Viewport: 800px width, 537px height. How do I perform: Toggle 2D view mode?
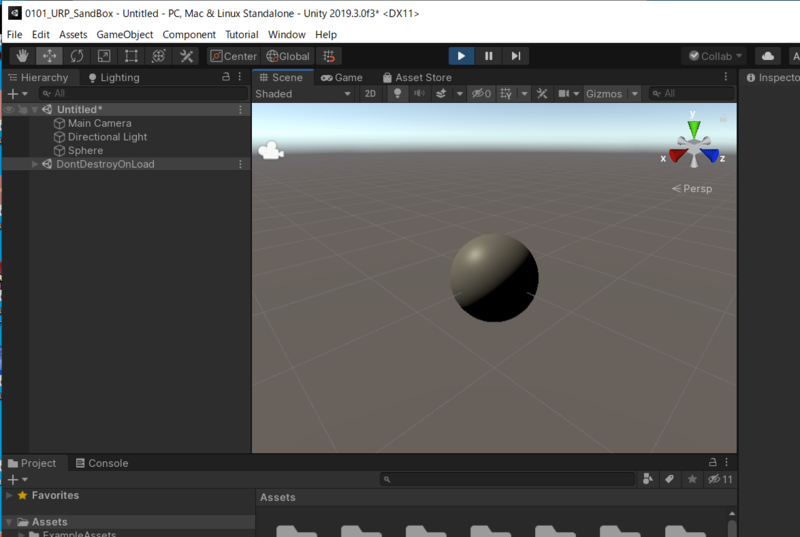[370, 94]
